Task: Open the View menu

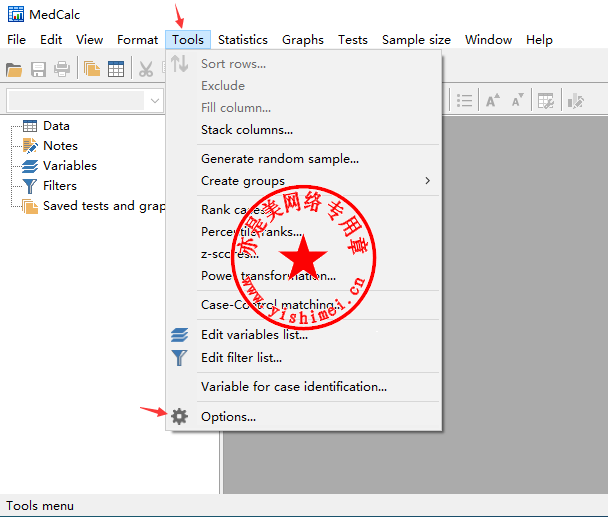Action: [x=90, y=40]
